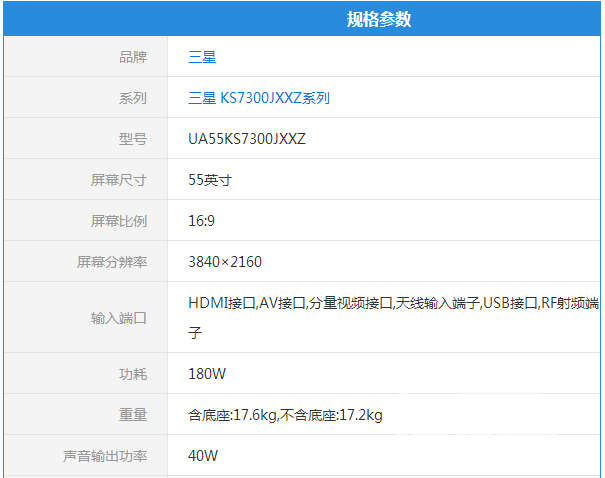605x478 pixels.
Task: Open the 三星 brand link
Action: point(202,57)
